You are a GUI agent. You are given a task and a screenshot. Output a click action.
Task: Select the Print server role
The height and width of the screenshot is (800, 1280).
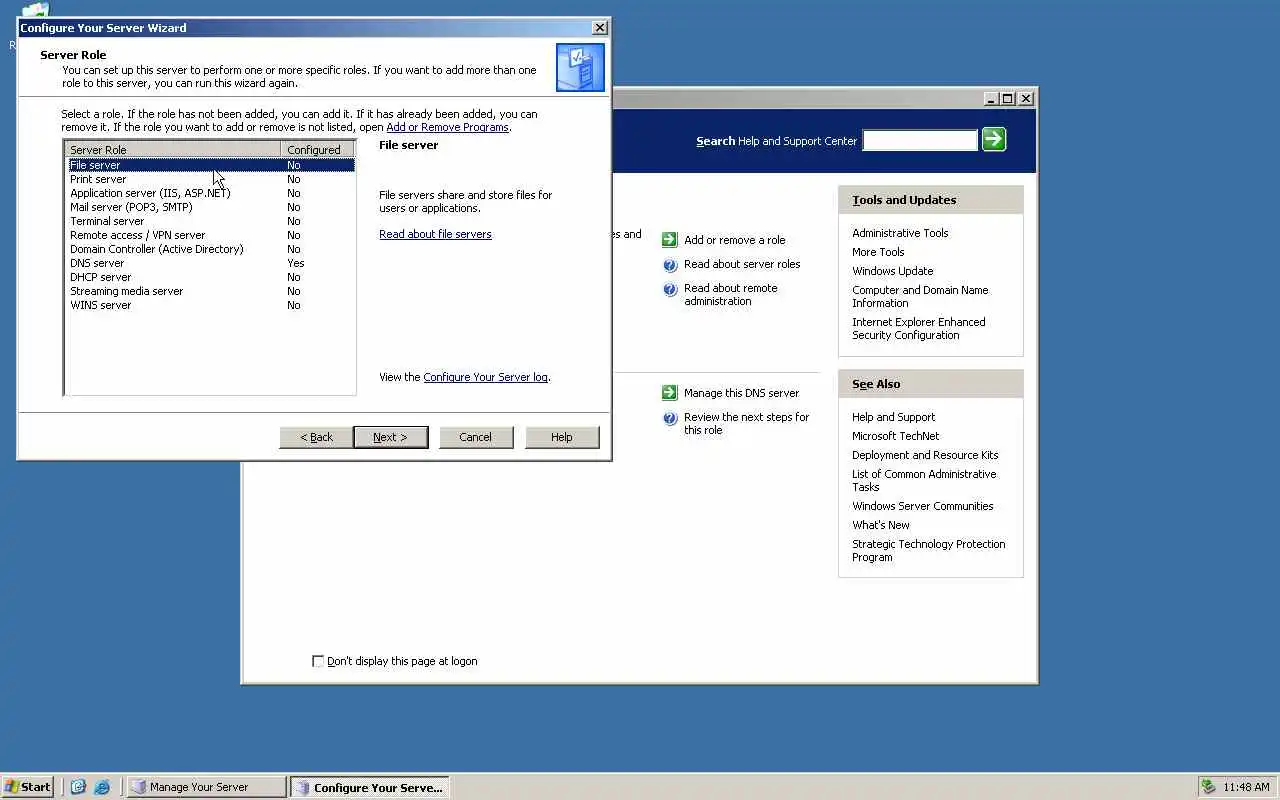tap(211, 179)
